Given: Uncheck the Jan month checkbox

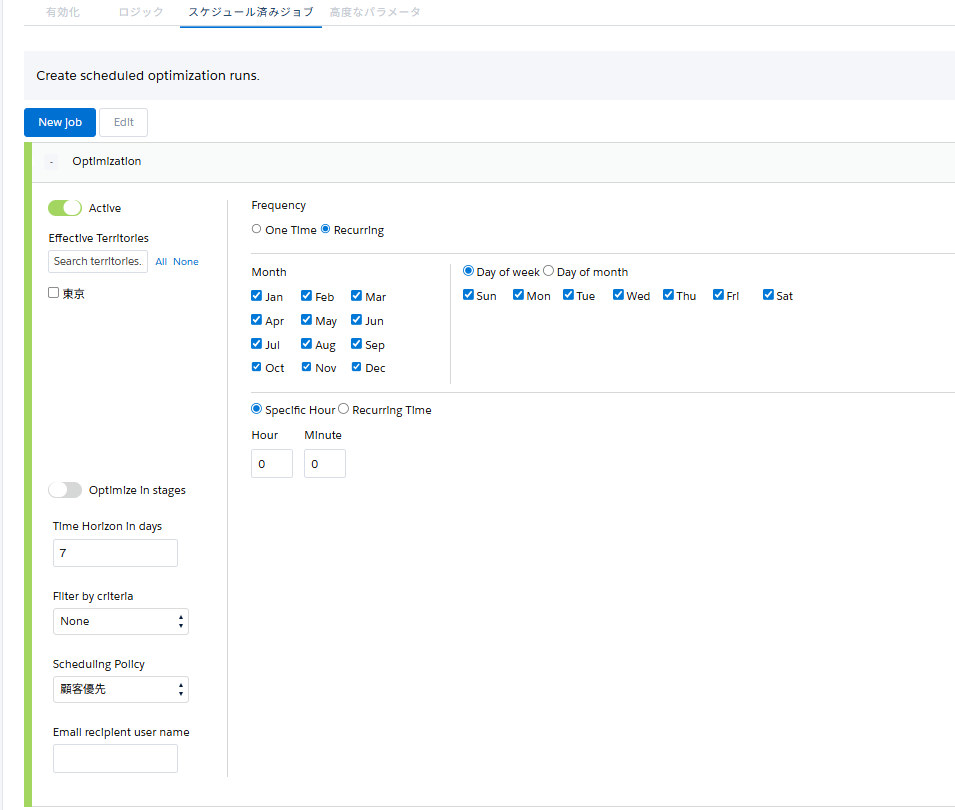Looking at the screenshot, I should [257, 296].
